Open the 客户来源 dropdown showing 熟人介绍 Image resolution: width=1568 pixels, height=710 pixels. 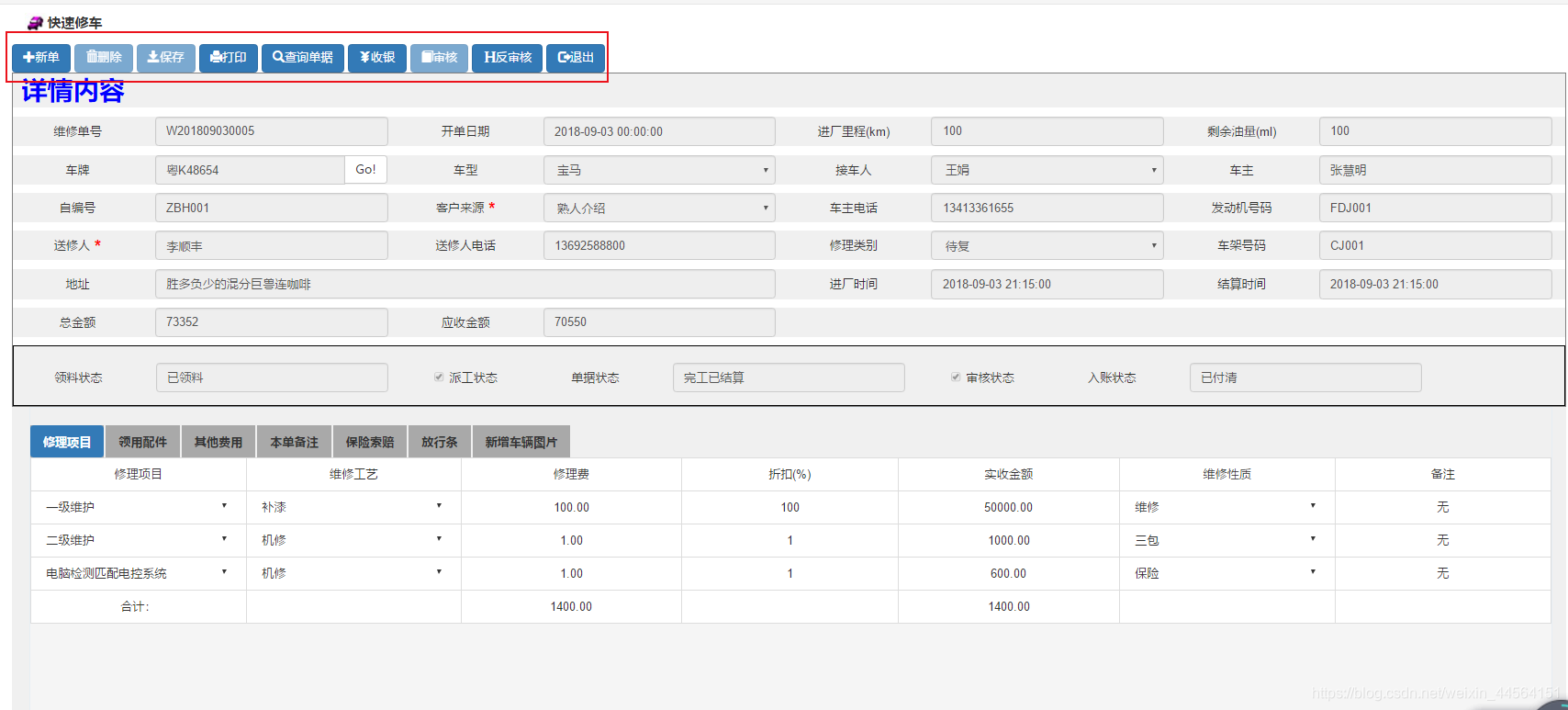click(x=659, y=208)
